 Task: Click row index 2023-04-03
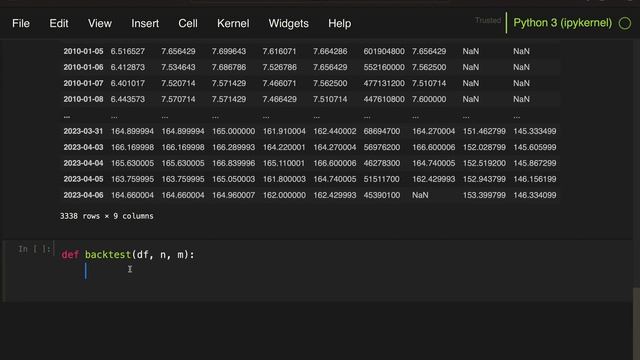(x=83, y=147)
